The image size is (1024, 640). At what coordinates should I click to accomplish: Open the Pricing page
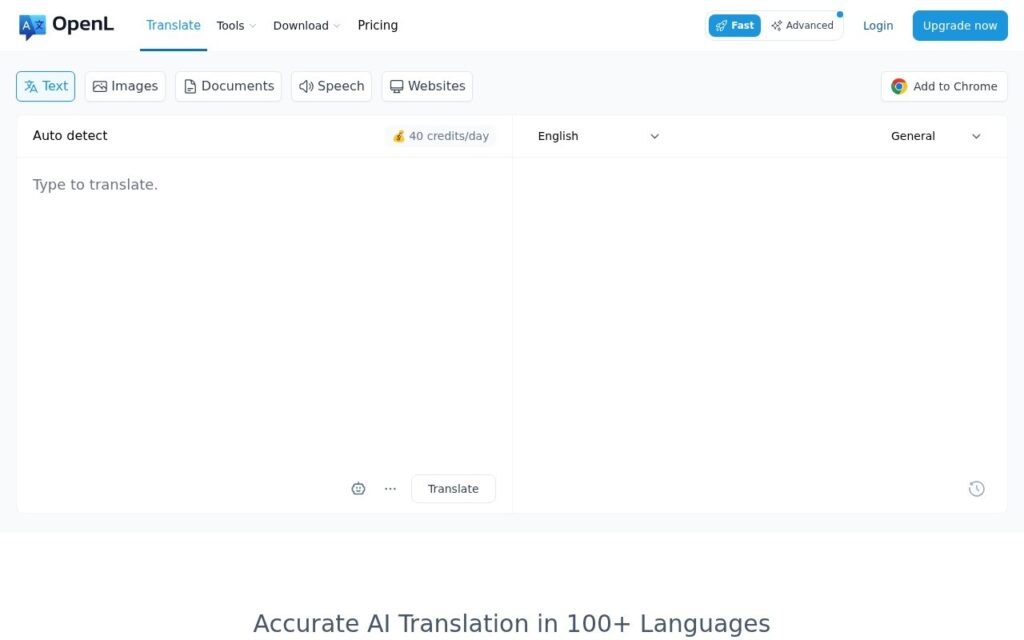pos(377,25)
